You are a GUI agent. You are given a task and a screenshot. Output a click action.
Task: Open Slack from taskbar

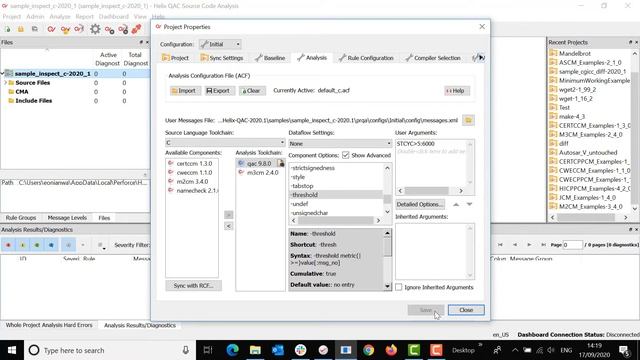click(x=300, y=350)
